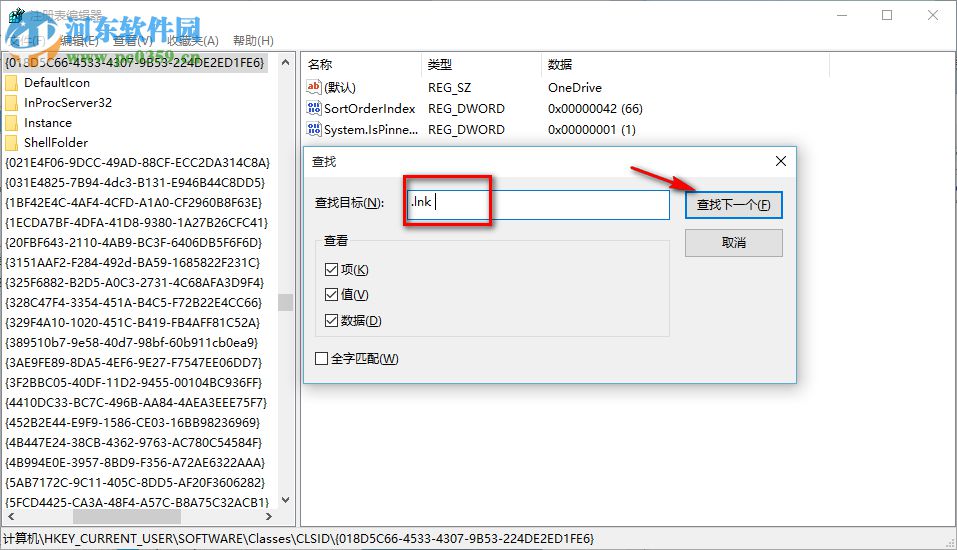Open the 帮助(H) menu
Viewport: 957px width, 550px height.
point(253,41)
